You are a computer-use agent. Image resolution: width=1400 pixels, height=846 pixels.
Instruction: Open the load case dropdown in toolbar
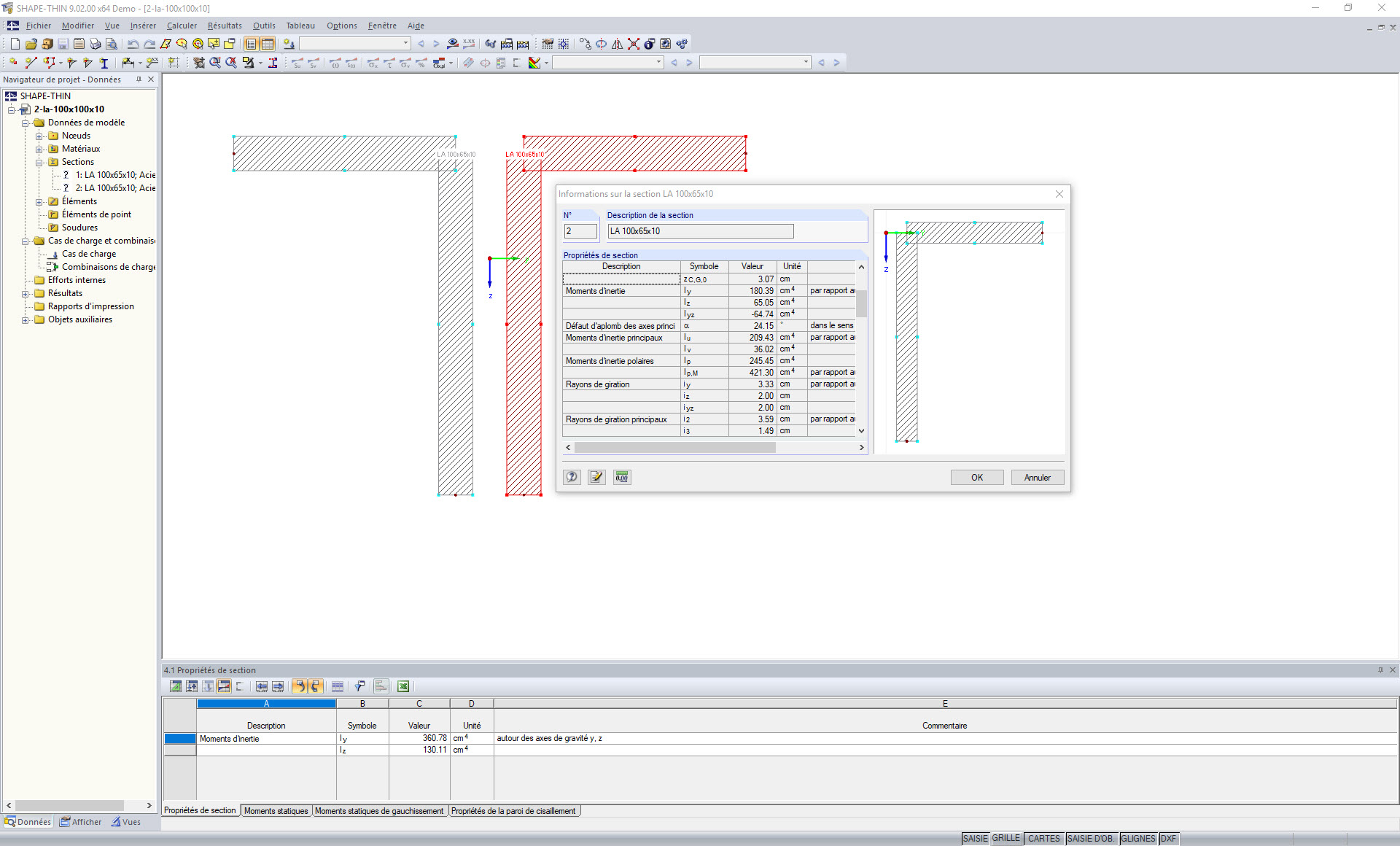(405, 44)
